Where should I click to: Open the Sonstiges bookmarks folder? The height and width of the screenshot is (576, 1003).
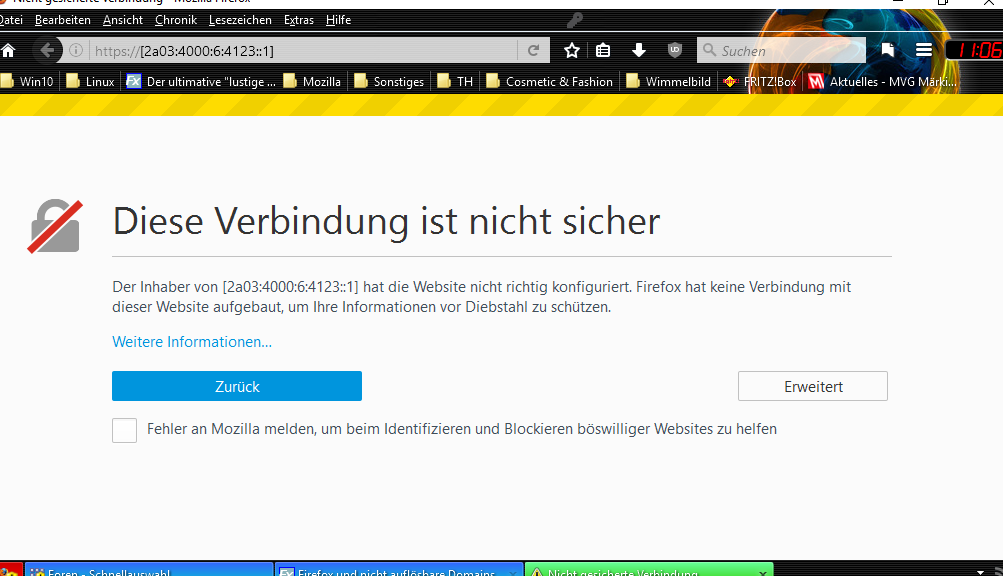pos(389,81)
